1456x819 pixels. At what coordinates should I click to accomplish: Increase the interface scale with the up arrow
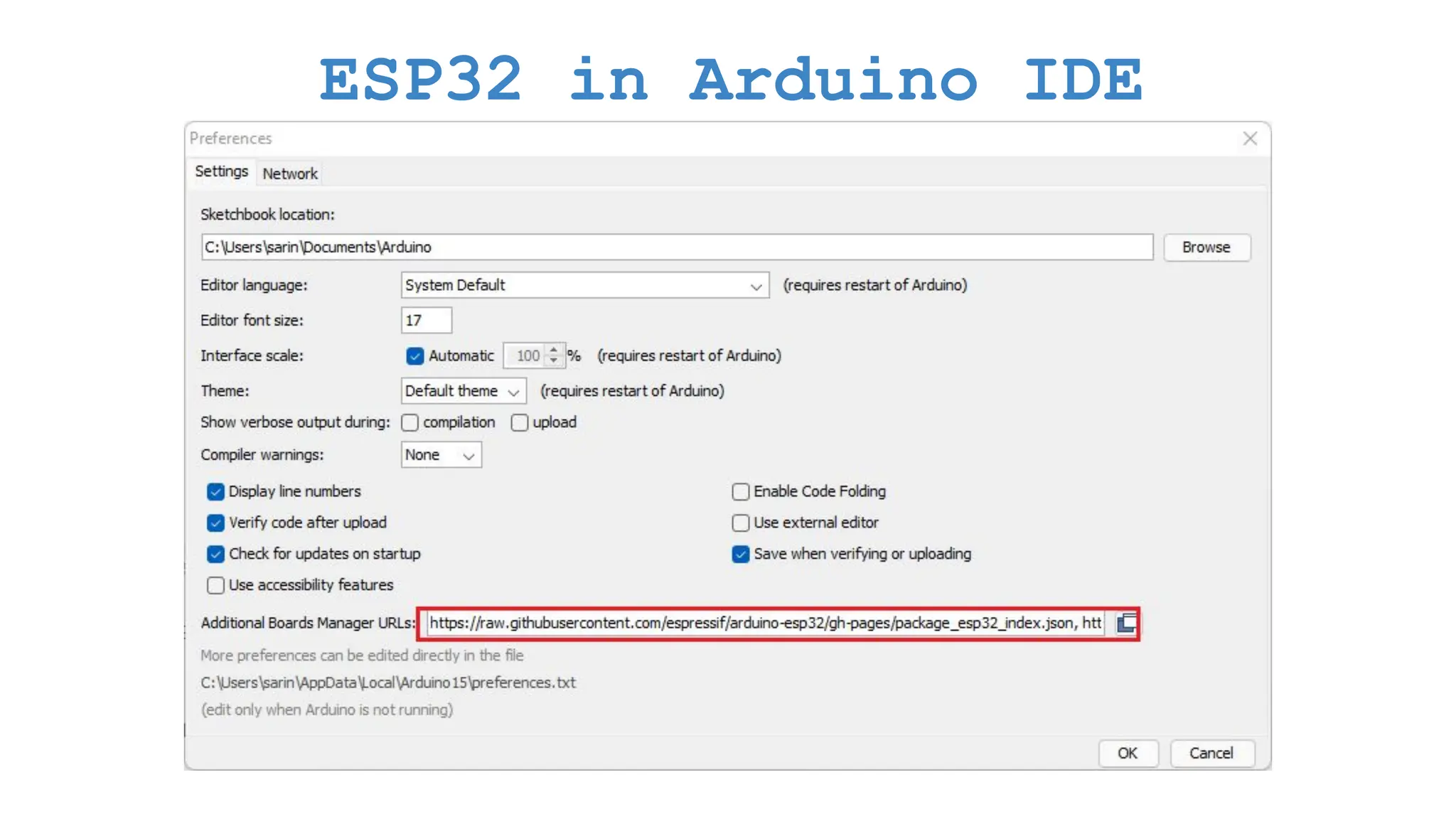pyautogui.click(x=554, y=349)
